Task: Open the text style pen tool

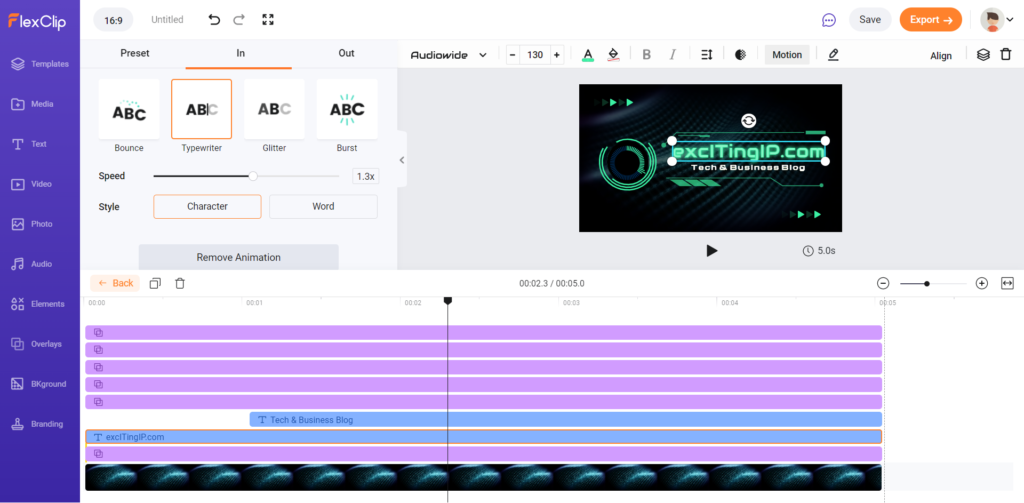Action: (x=833, y=55)
